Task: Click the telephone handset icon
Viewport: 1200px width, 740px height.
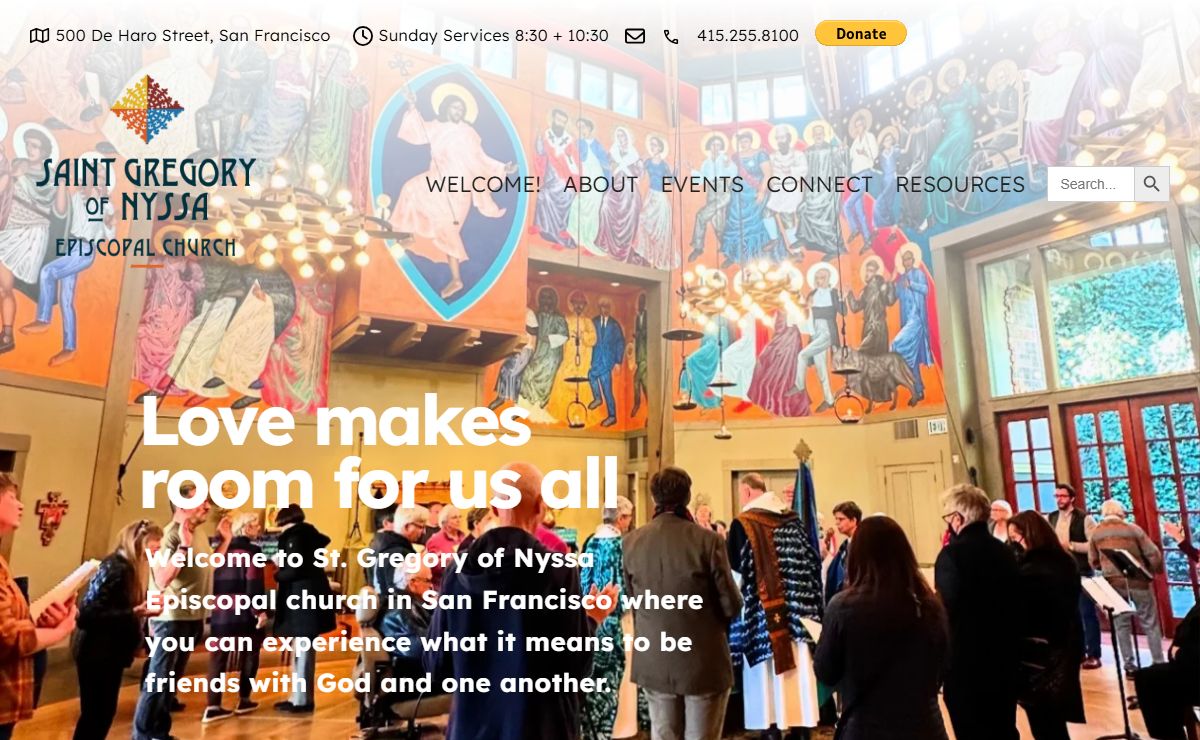Action: coord(671,36)
